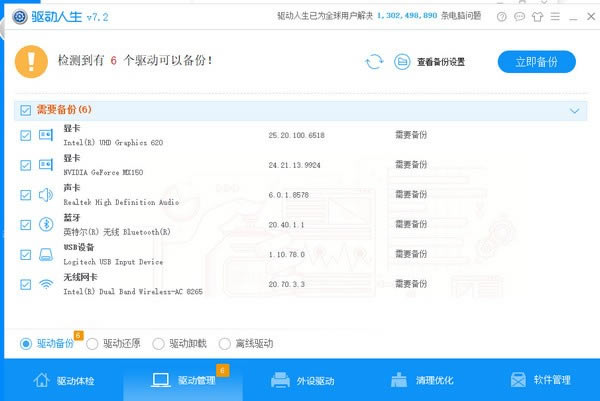Viewport: 600px width, 401px height.
Task: Toggle the Realtek High Definition Audio checkbox
Action: [25, 195]
